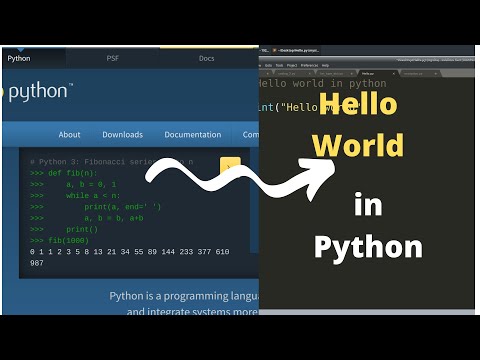Click the python logo on the website
This screenshot has width=480, height=360.
tap(37, 91)
